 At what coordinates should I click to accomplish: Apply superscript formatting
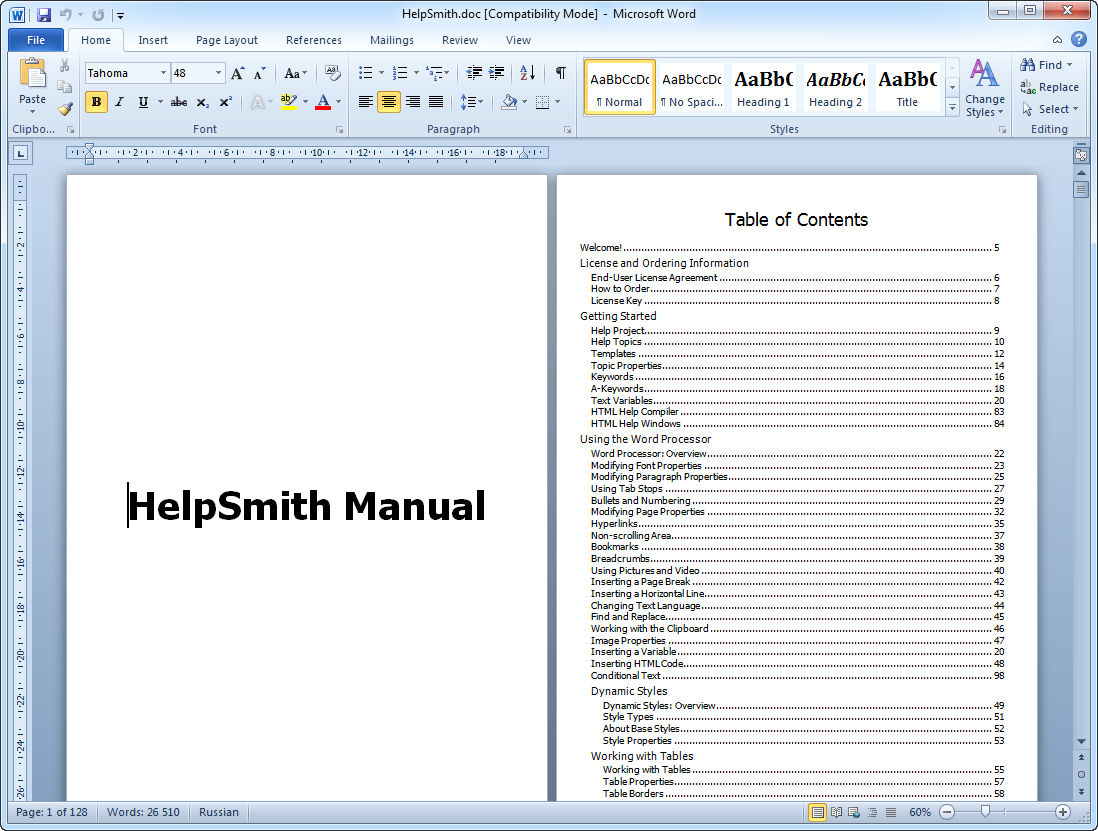tap(225, 102)
